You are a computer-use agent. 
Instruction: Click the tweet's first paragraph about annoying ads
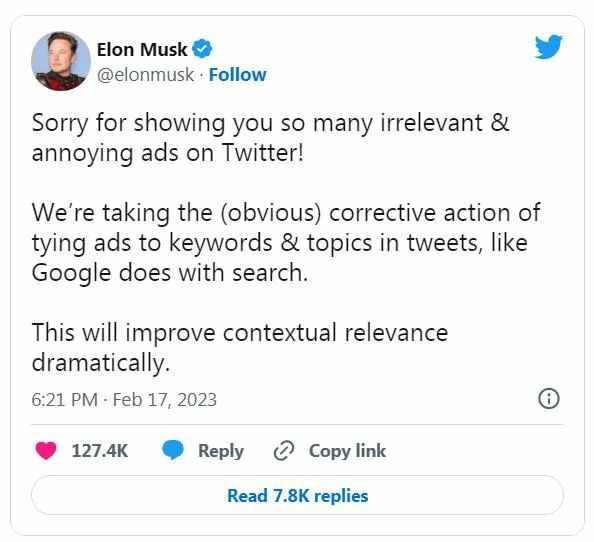271,138
